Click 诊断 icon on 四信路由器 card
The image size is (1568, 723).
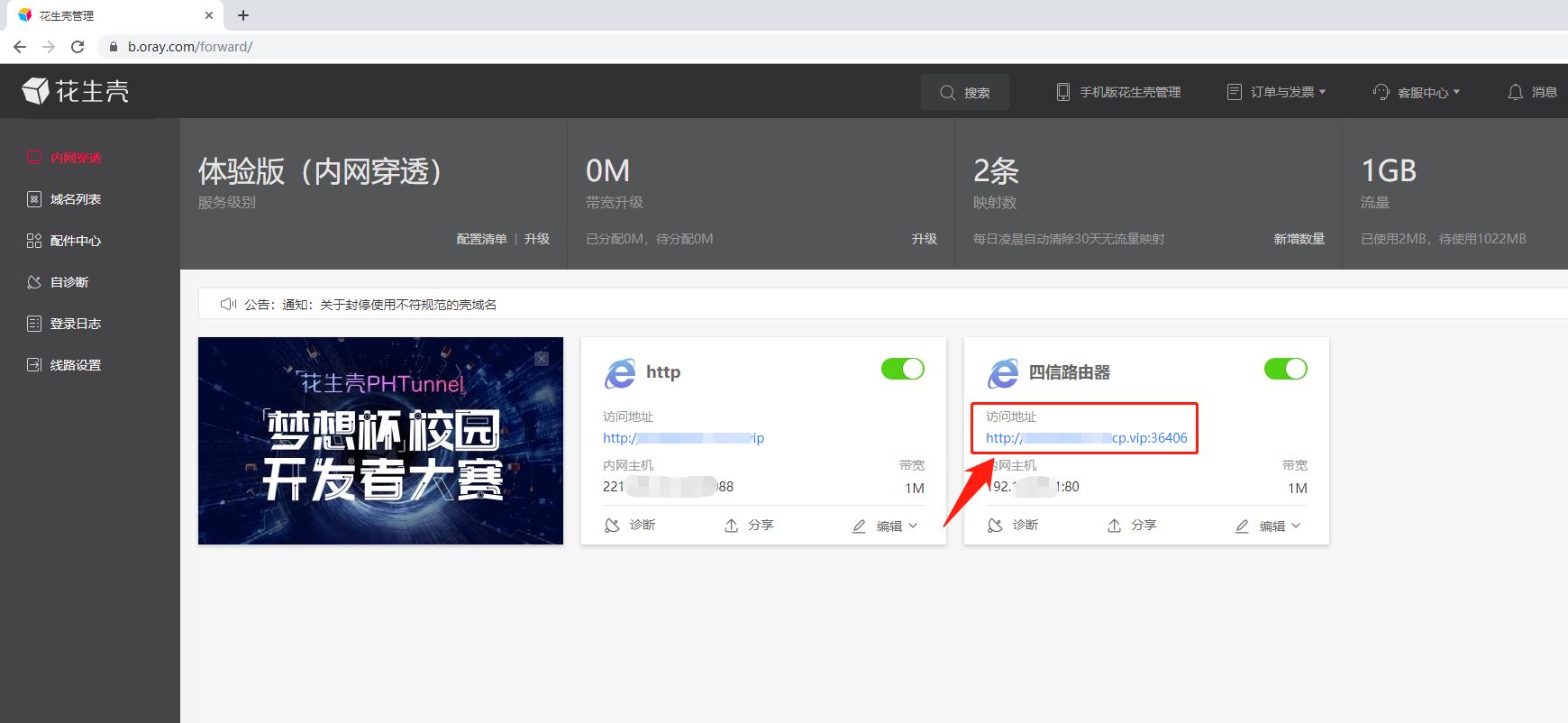(x=996, y=526)
